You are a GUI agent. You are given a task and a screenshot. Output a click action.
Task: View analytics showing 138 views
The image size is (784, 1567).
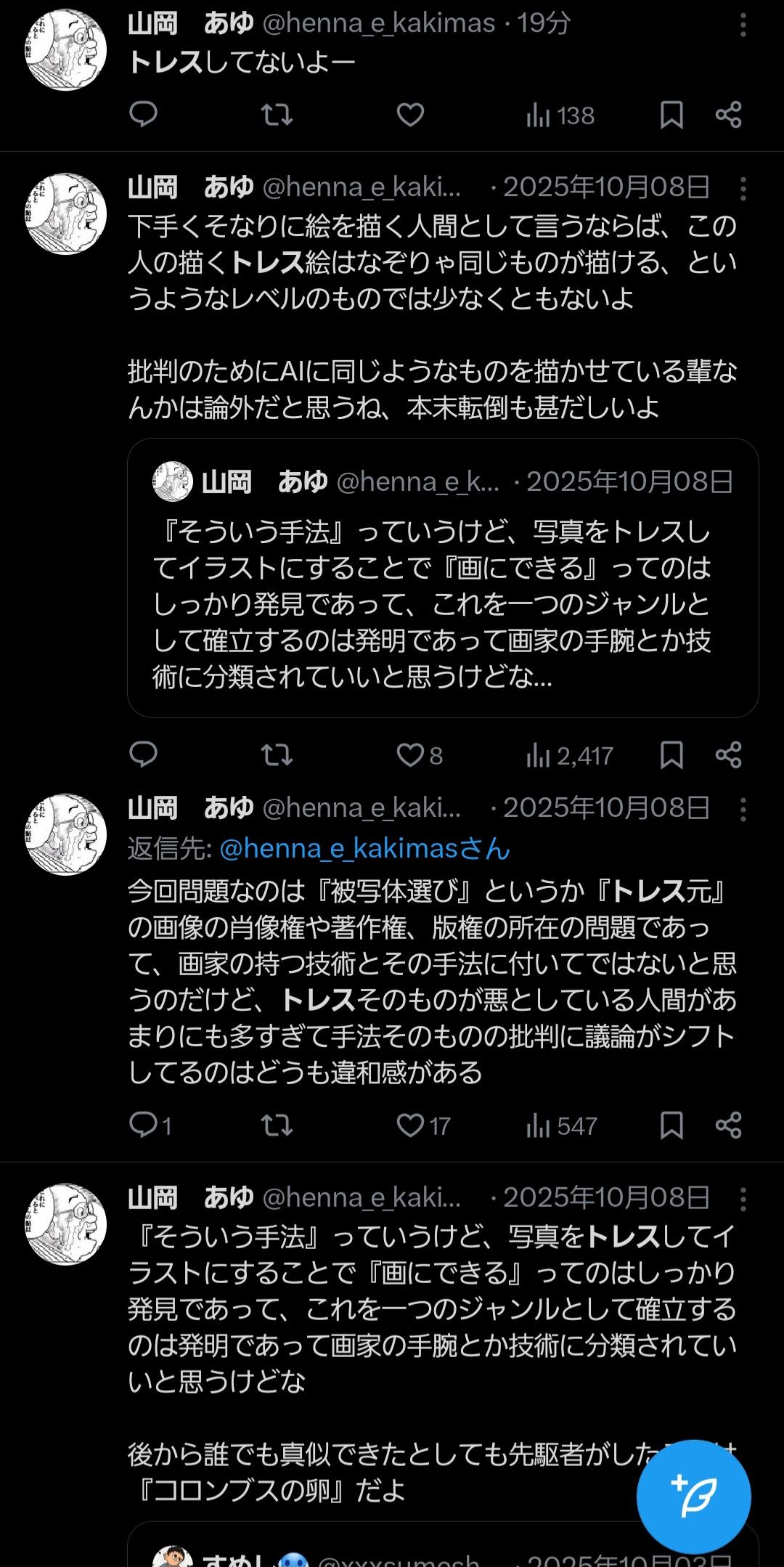[560, 115]
